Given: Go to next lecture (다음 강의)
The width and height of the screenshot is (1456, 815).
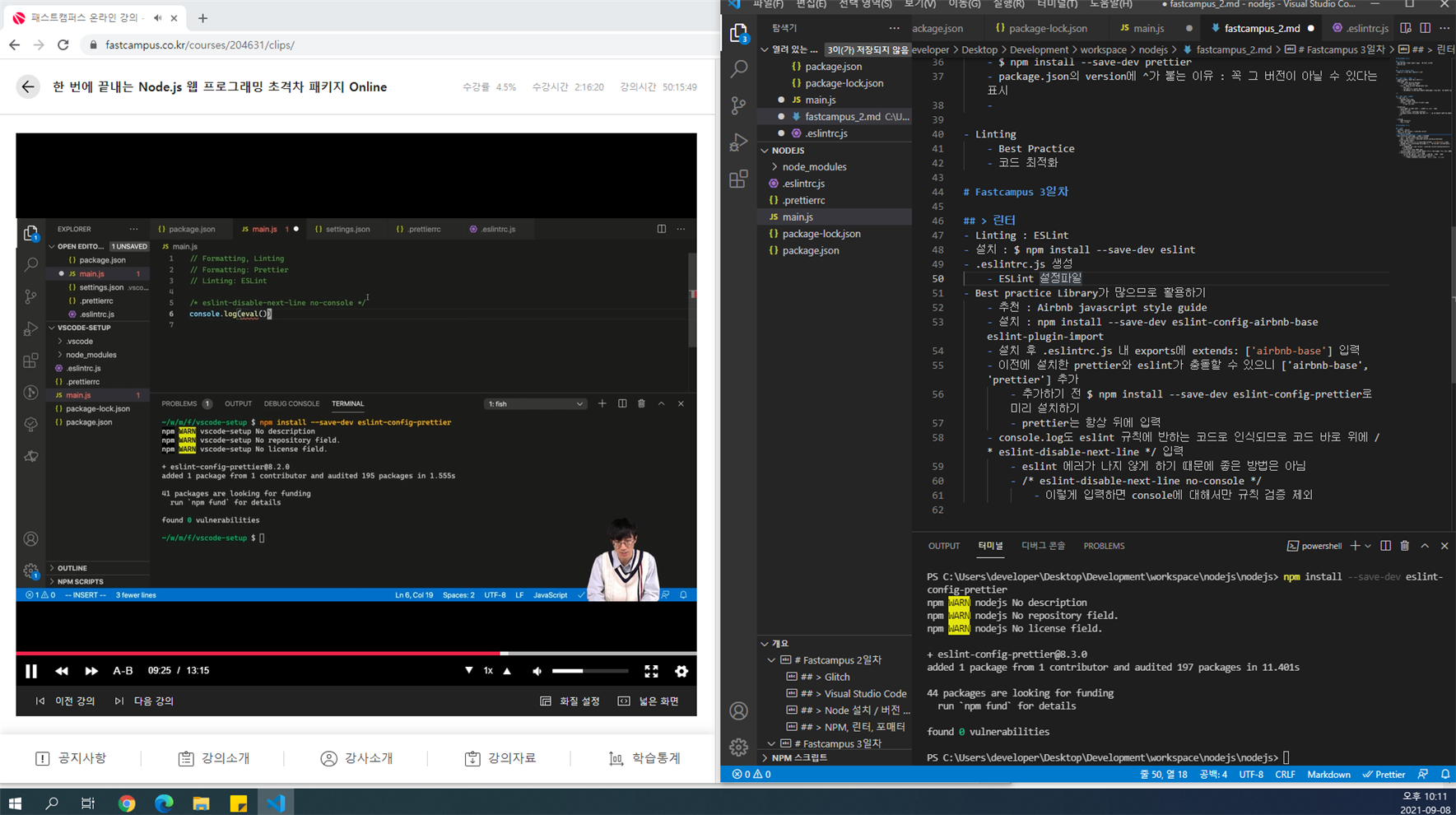Looking at the screenshot, I should click(x=144, y=701).
